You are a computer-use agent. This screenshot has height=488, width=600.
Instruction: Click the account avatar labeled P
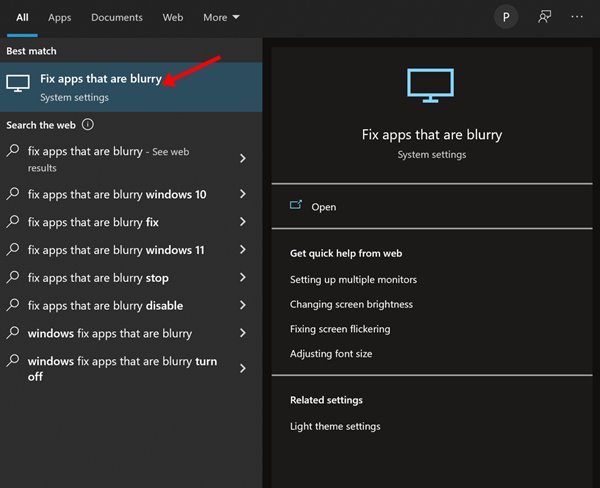tap(506, 17)
